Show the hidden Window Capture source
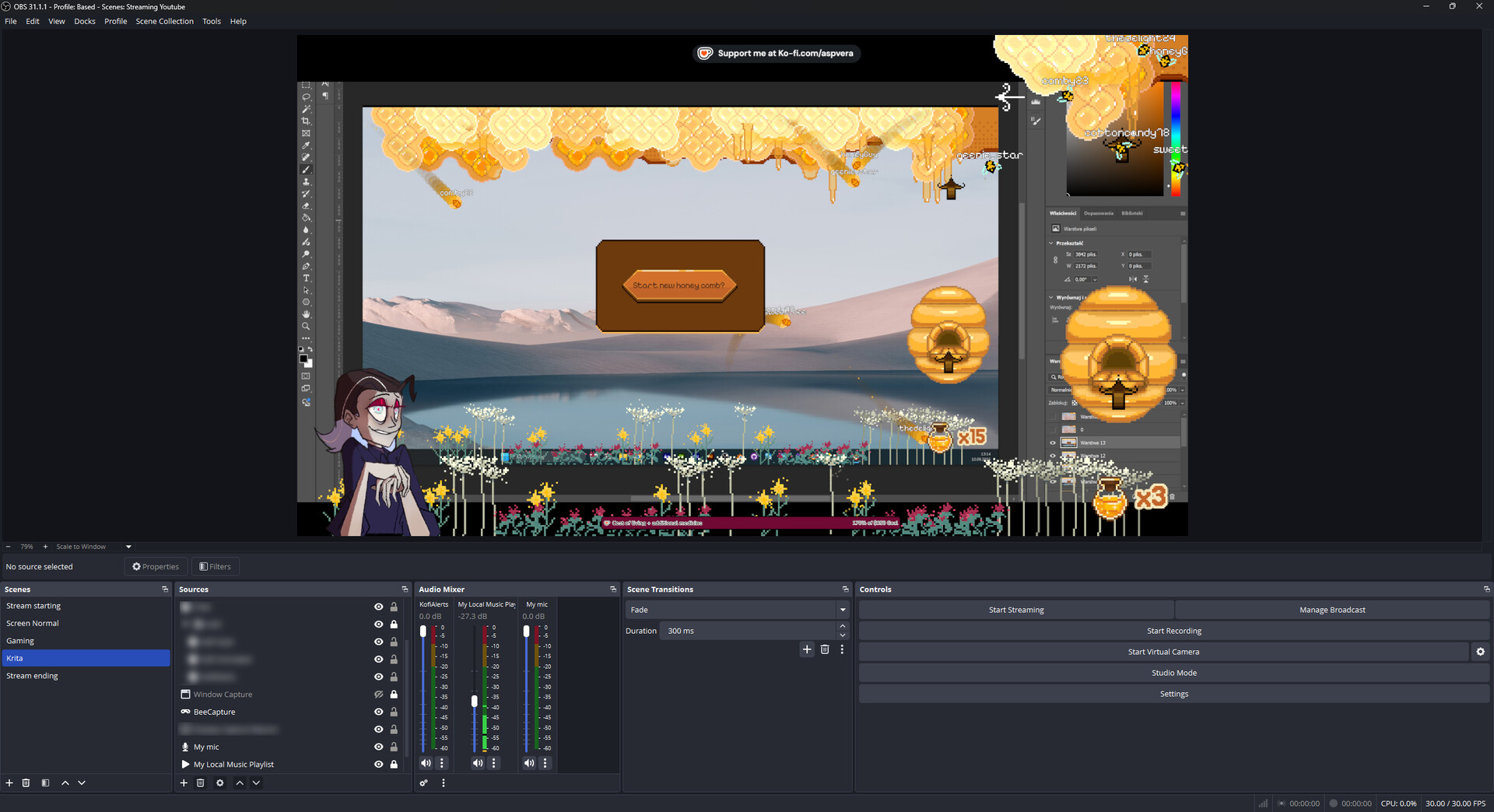Viewport: 1494px width, 812px height. 379,695
